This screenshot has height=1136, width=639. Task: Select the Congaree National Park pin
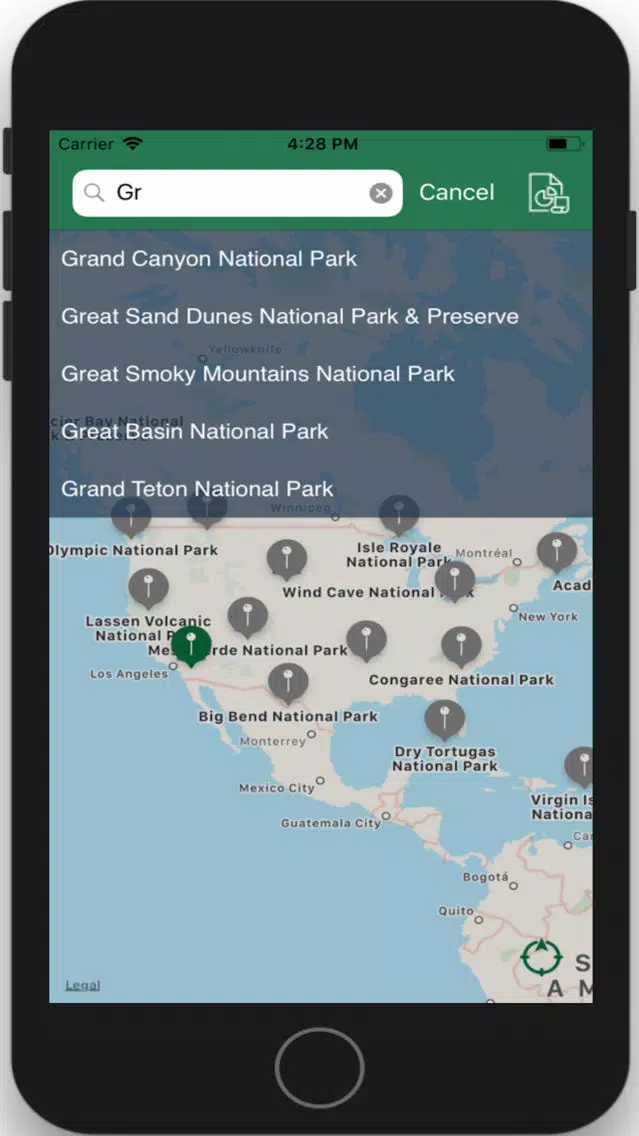point(462,646)
